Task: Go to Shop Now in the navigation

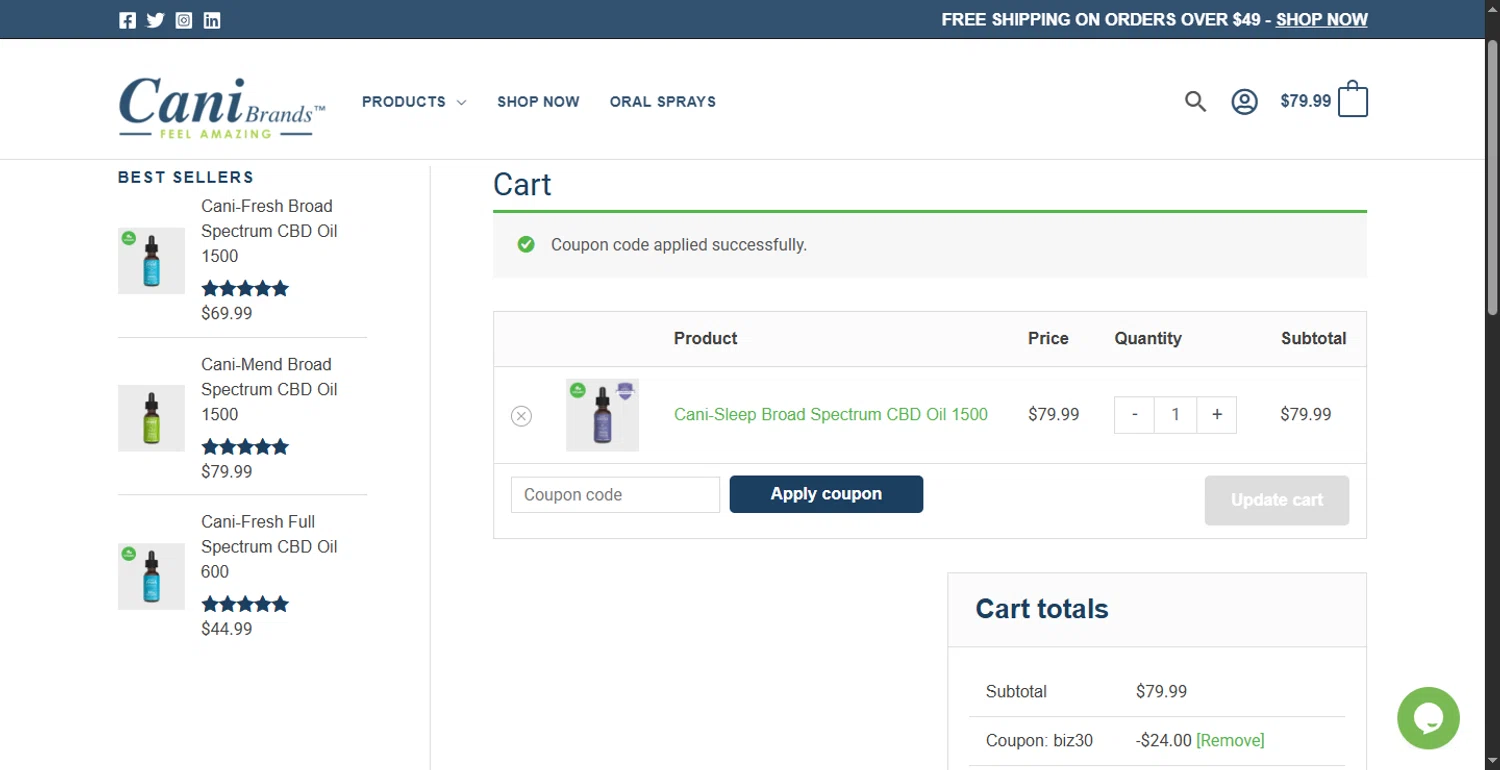Action: [538, 102]
